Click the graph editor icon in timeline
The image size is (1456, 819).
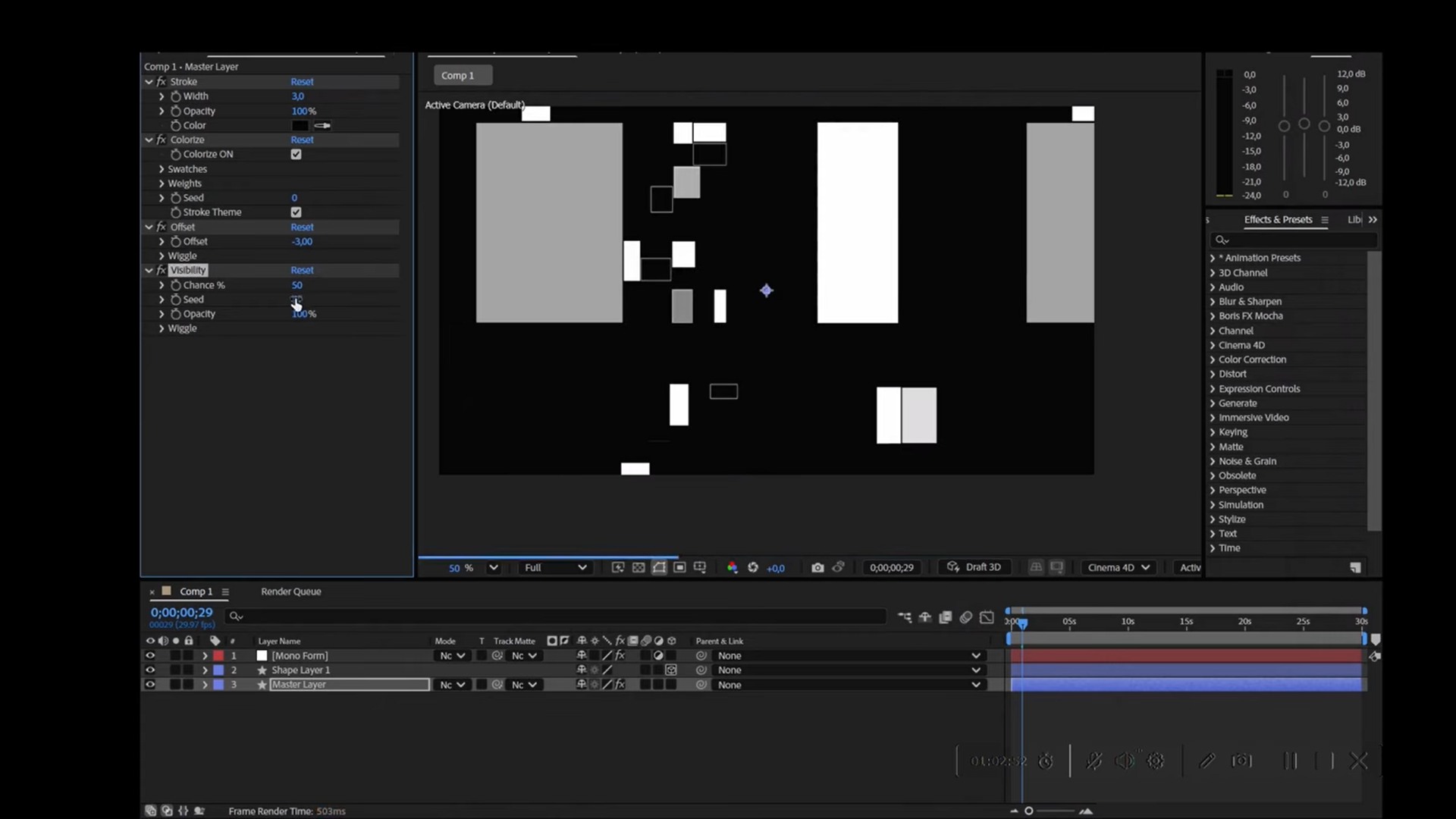click(x=987, y=617)
